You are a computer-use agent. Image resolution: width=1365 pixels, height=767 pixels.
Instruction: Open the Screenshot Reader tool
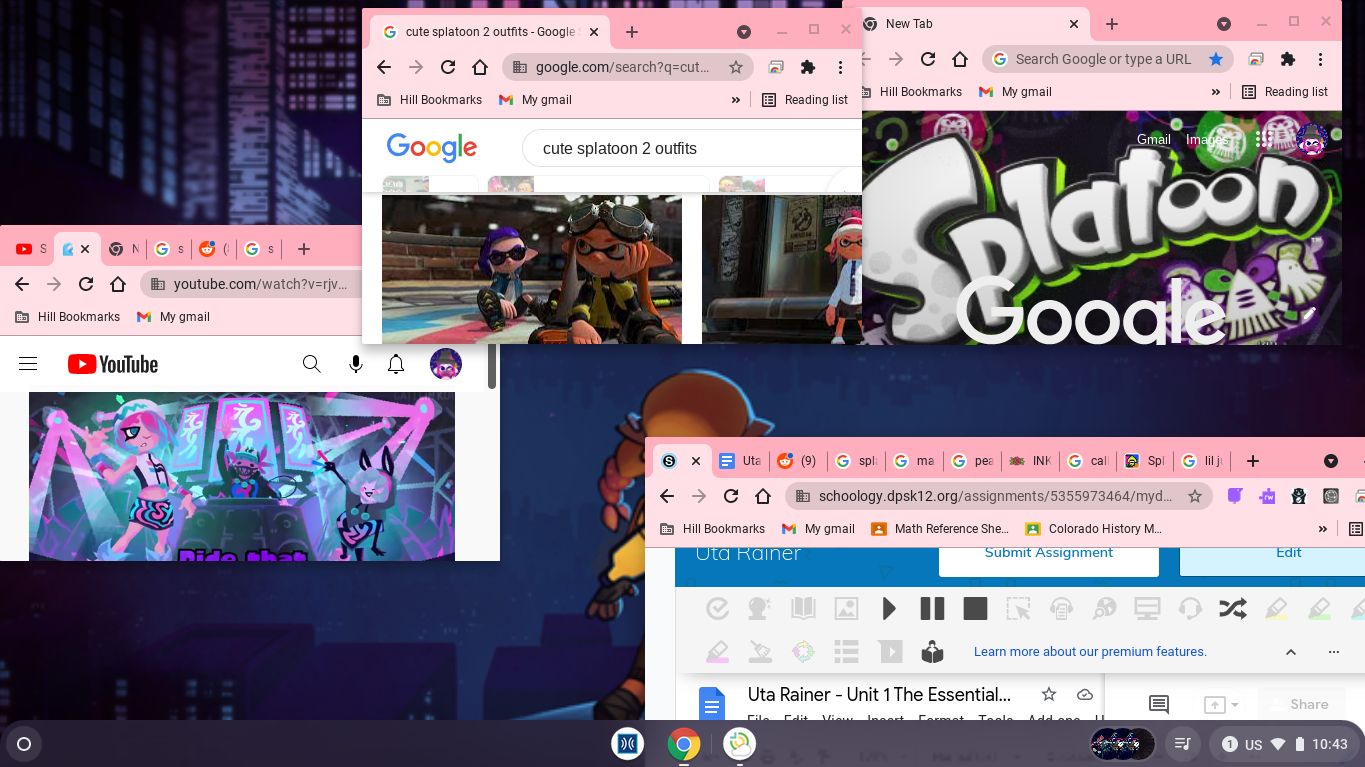pyautogui.click(x=1017, y=608)
